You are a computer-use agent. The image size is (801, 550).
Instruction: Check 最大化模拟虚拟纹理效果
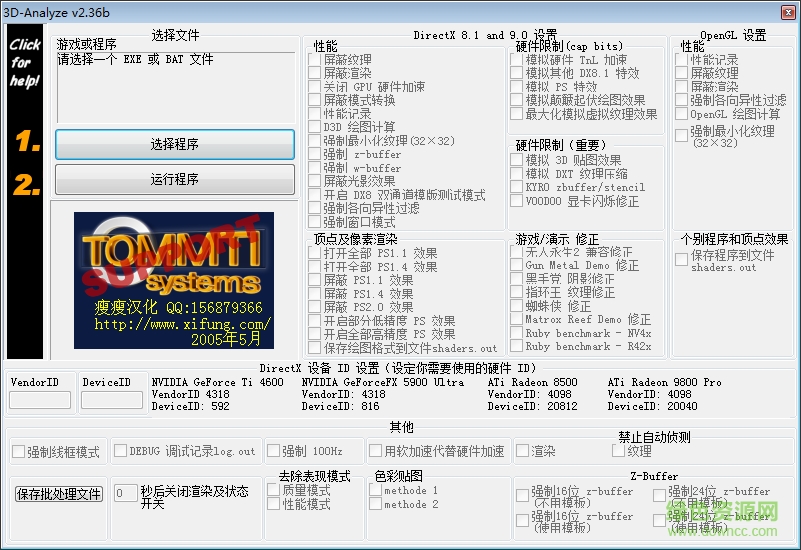click(x=516, y=114)
